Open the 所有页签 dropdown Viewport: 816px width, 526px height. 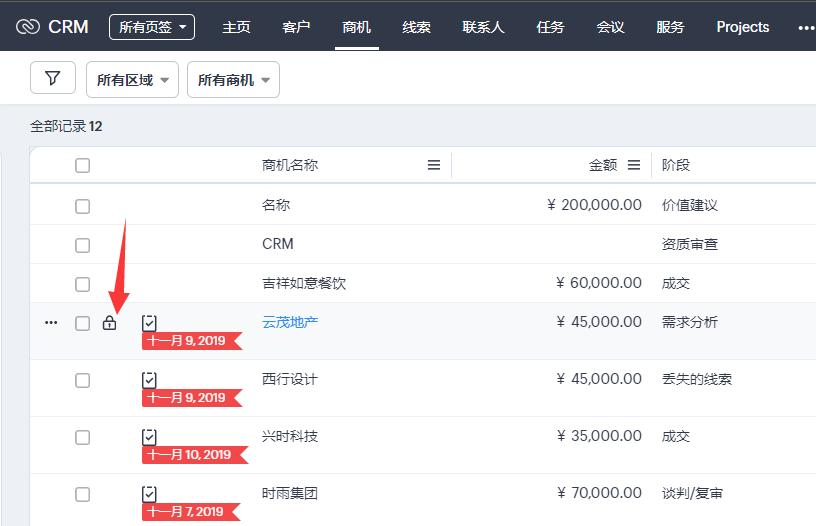coord(152,27)
